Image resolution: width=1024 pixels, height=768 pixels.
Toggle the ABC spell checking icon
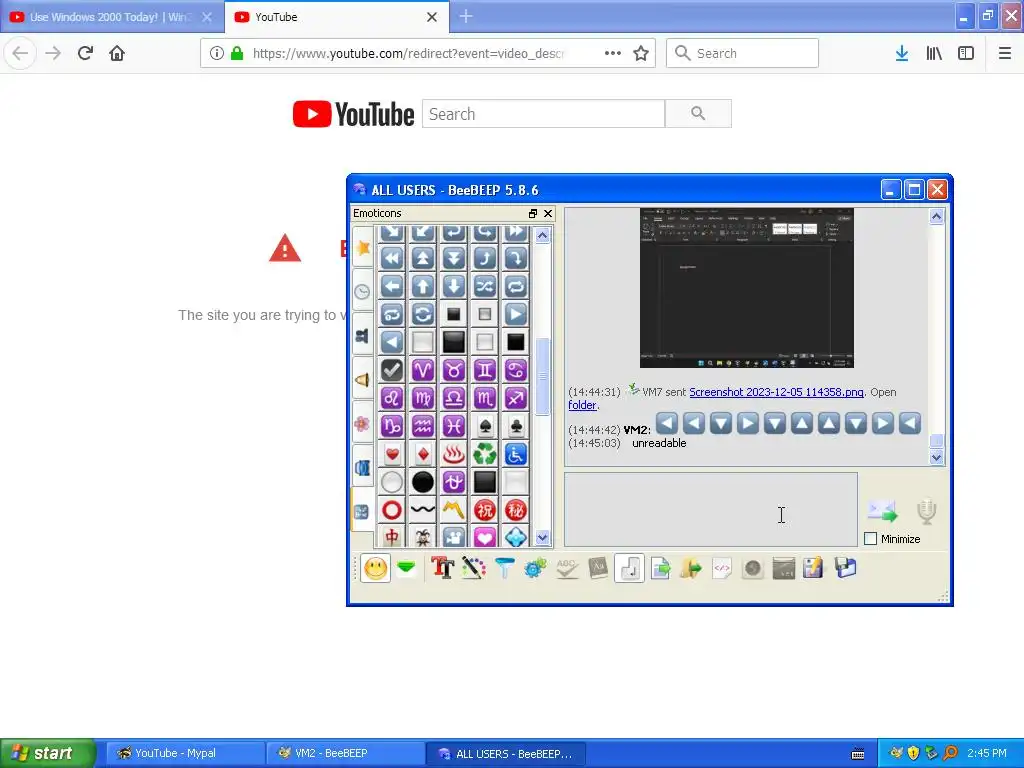point(566,568)
